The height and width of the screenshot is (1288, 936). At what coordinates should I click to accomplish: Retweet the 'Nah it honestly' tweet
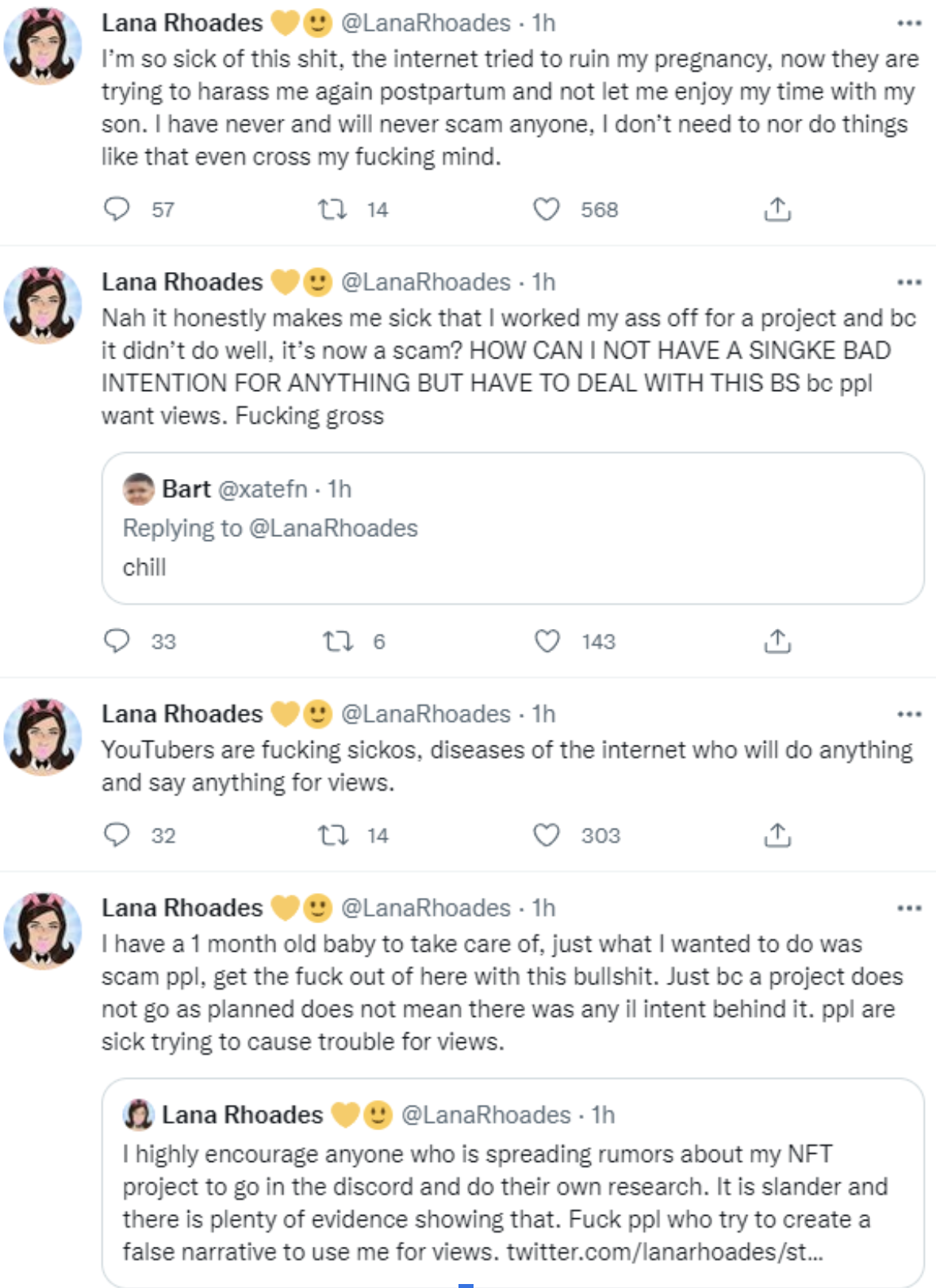pos(338,641)
